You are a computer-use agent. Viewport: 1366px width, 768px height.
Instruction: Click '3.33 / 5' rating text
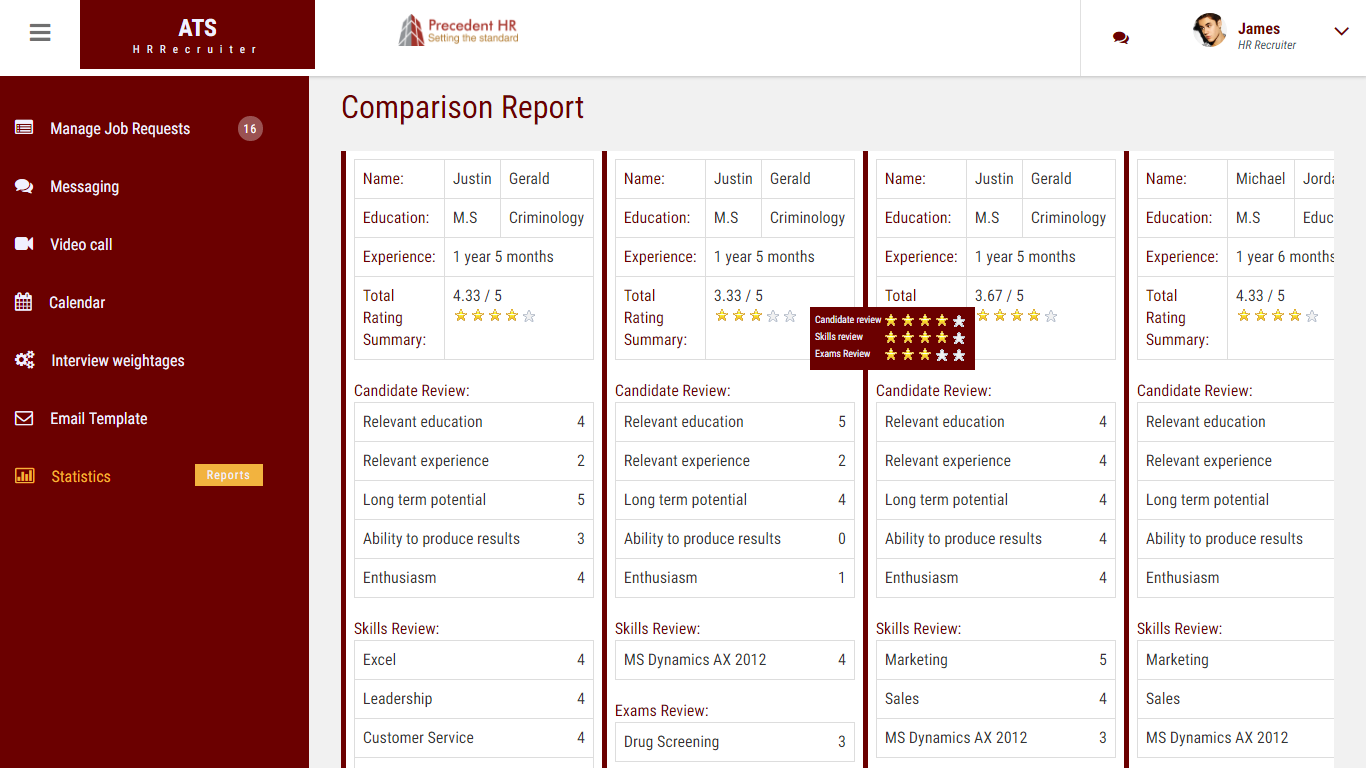(739, 296)
